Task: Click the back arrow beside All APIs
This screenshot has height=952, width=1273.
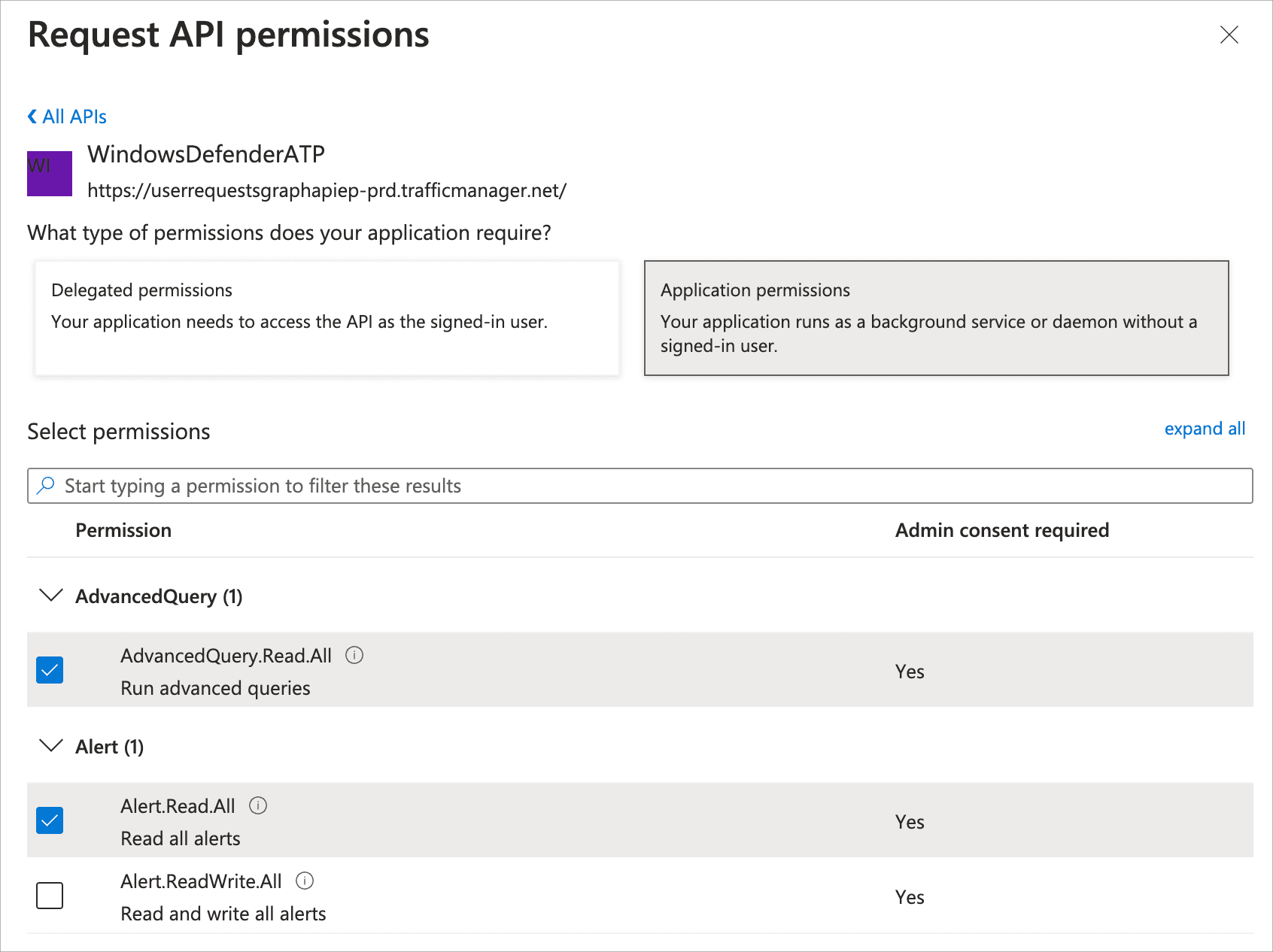Action: tap(31, 116)
